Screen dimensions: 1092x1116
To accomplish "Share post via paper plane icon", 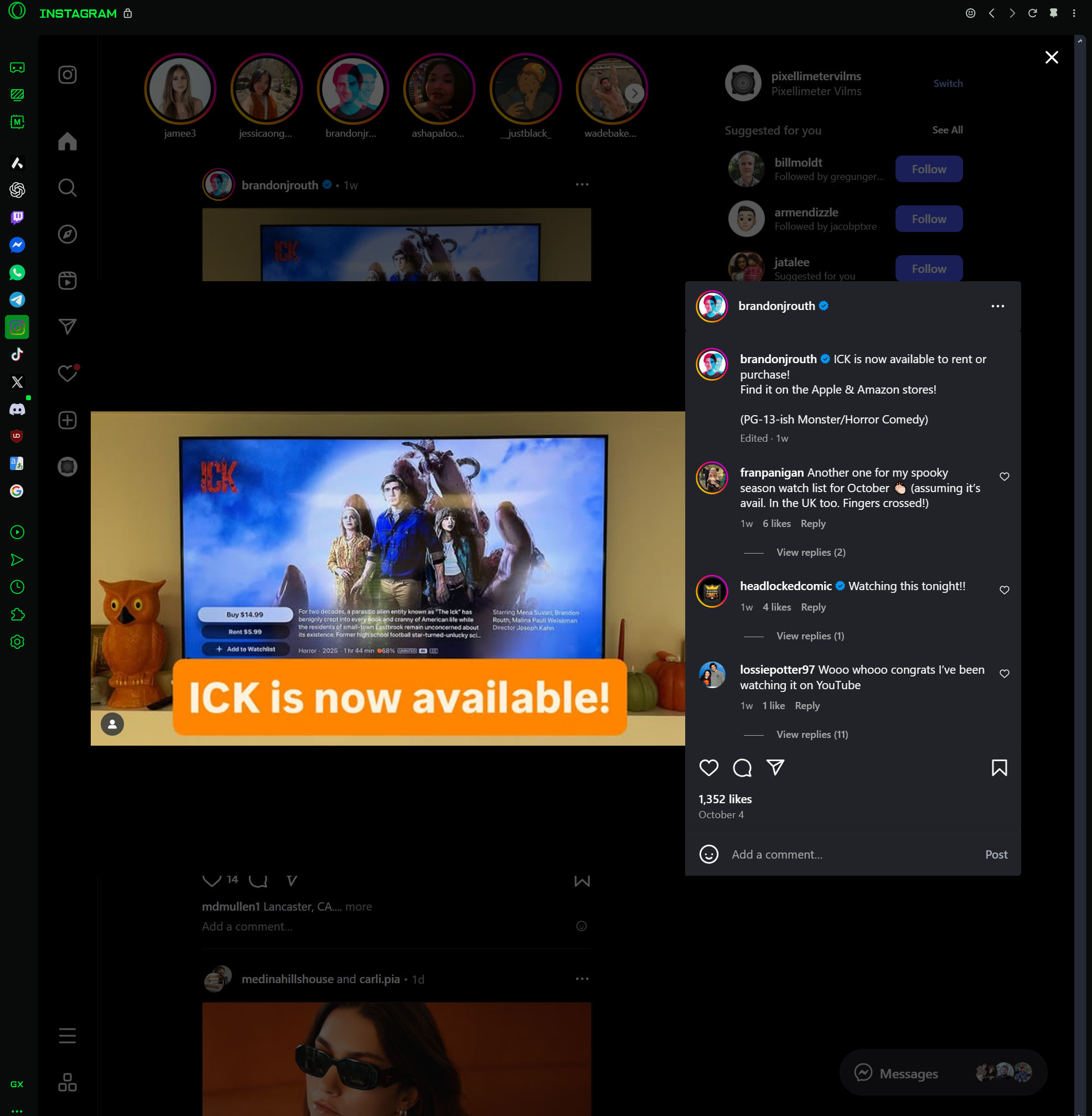I will pyautogui.click(x=775, y=767).
